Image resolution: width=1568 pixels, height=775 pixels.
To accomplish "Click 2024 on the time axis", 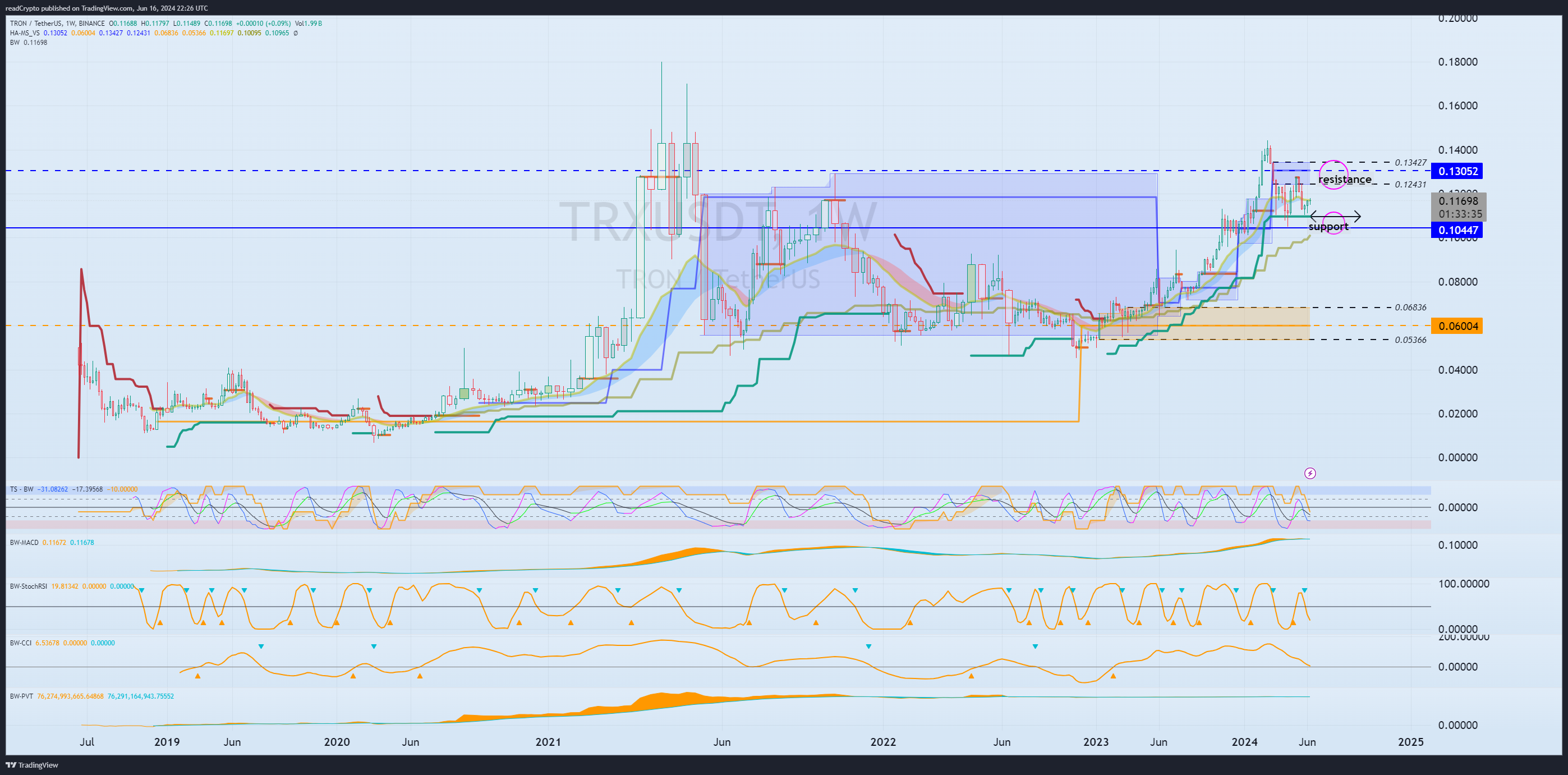I will pos(1244,742).
